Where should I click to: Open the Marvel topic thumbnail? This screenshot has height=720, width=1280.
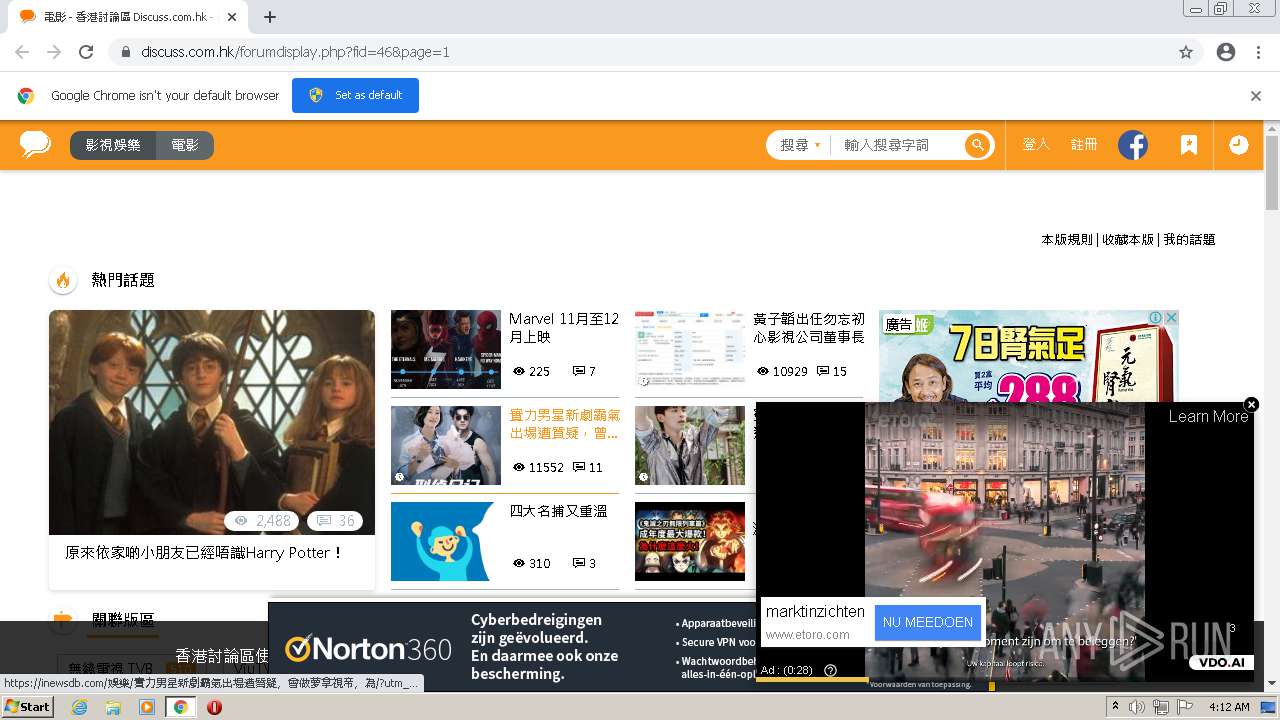(445, 349)
